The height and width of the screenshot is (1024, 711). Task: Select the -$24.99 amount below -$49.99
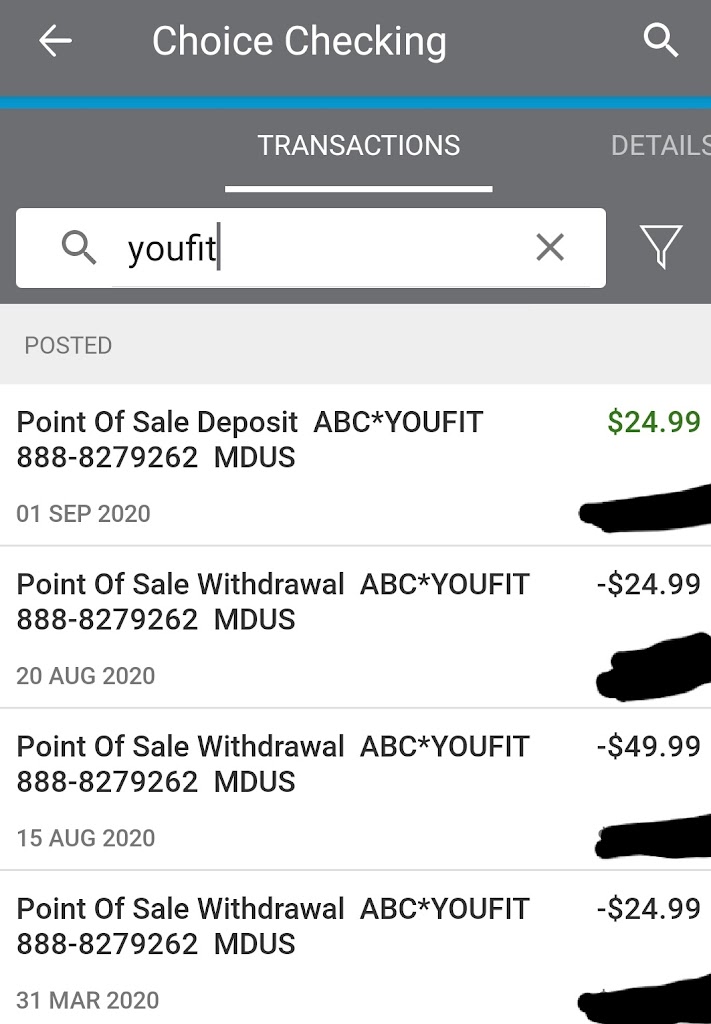pyautogui.click(x=648, y=909)
